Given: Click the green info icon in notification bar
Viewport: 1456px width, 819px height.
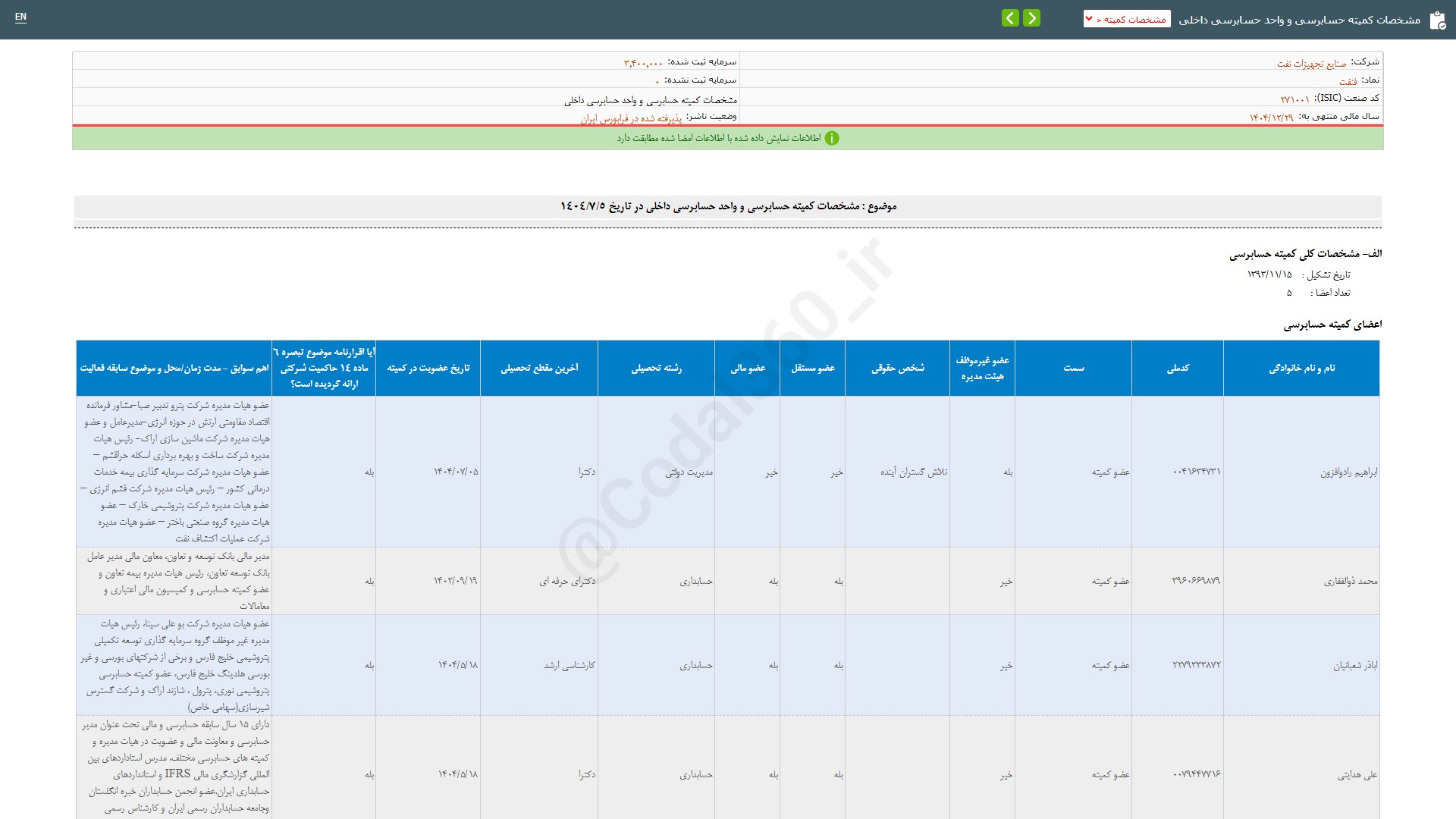Looking at the screenshot, I should (832, 139).
